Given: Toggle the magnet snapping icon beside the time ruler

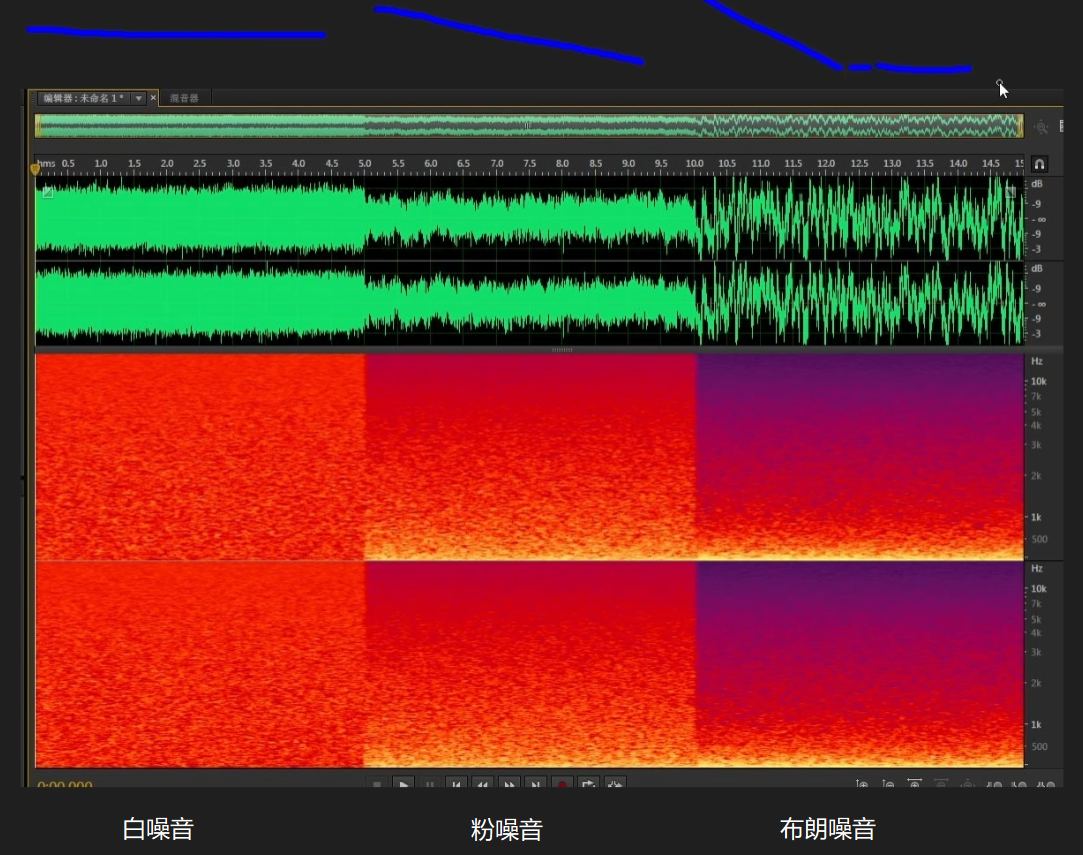Looking at the screenshot, I should [1039, 164].
